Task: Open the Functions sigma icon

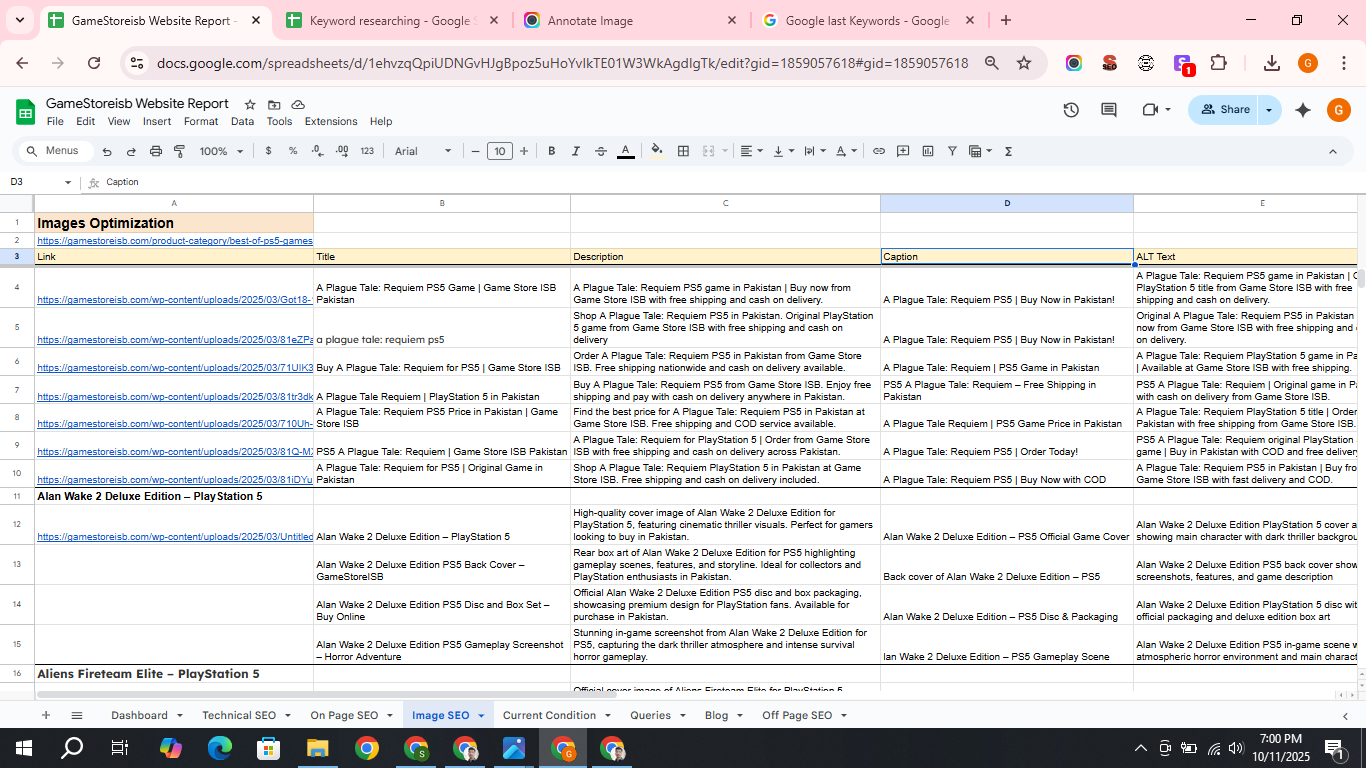Action: click(1008, 151)
